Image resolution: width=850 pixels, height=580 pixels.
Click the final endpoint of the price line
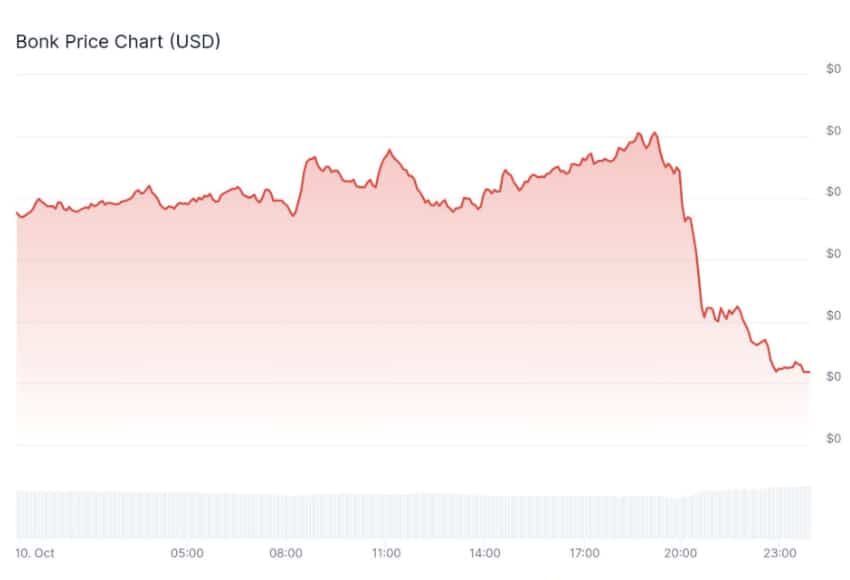tap(808, 371)
